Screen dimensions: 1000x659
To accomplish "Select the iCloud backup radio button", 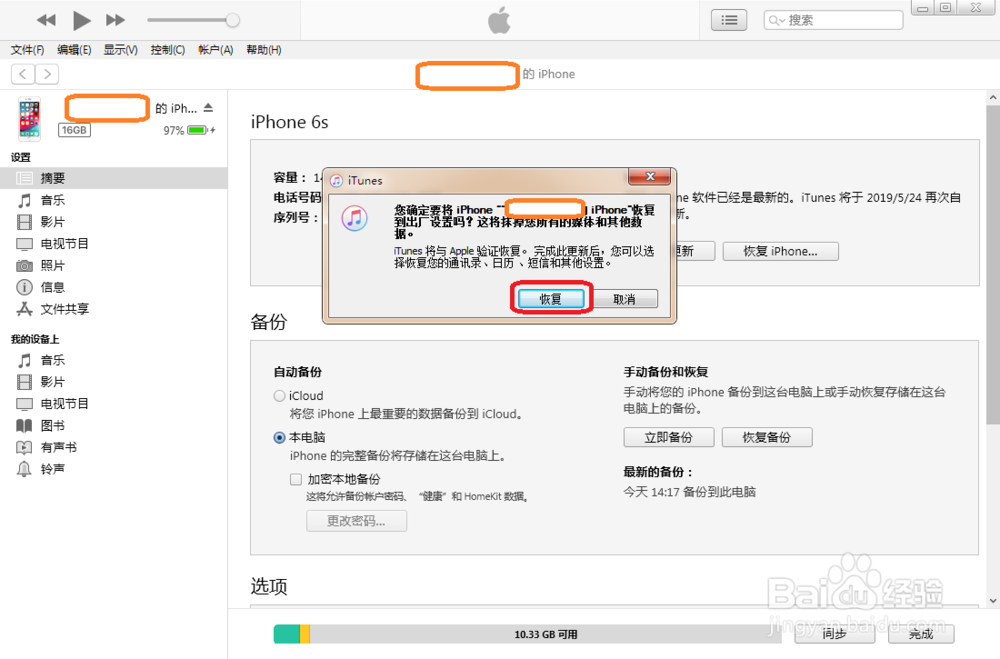I will (279, 396).
